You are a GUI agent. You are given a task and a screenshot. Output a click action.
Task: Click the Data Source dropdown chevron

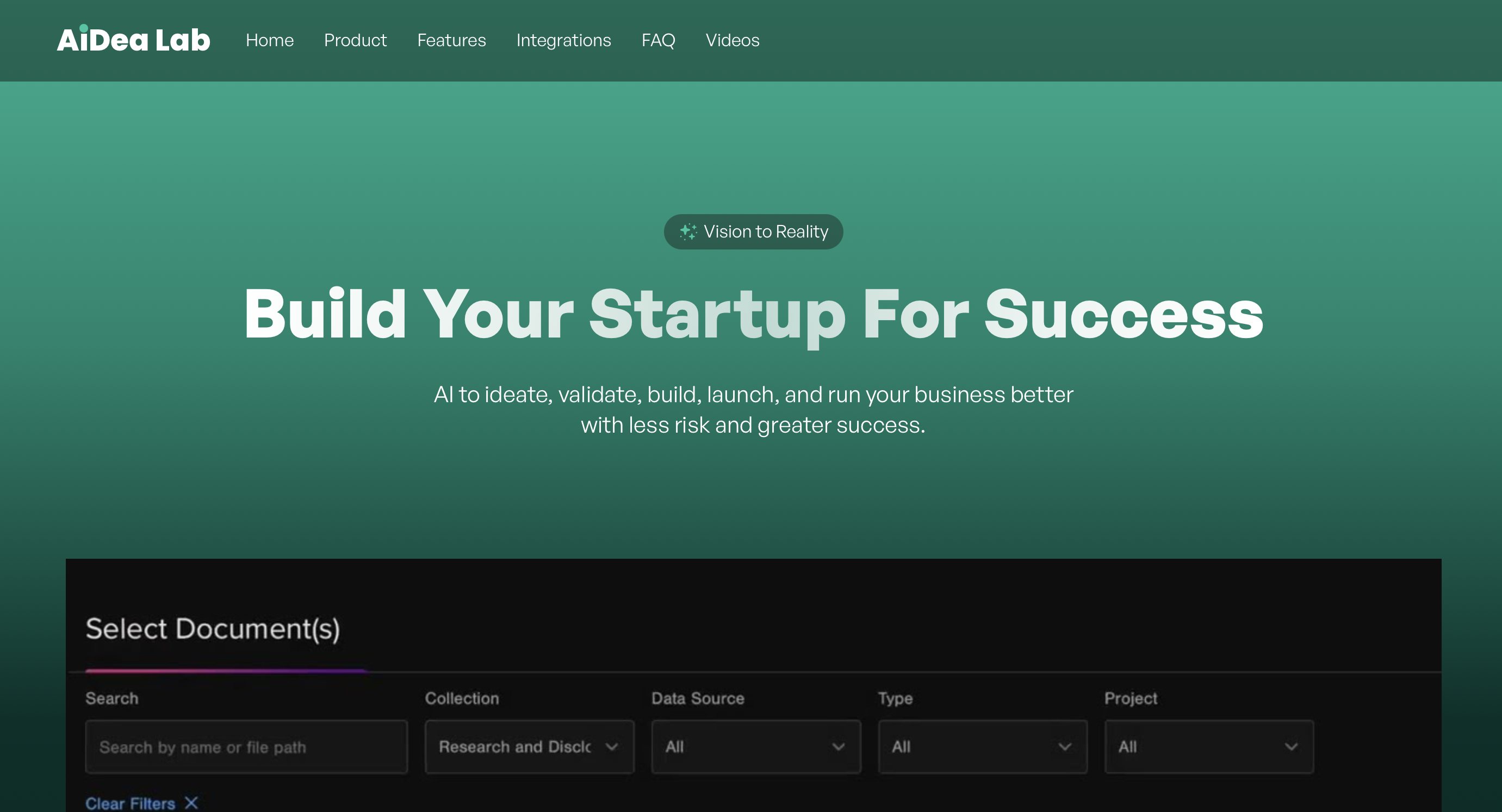coord(840,747)
